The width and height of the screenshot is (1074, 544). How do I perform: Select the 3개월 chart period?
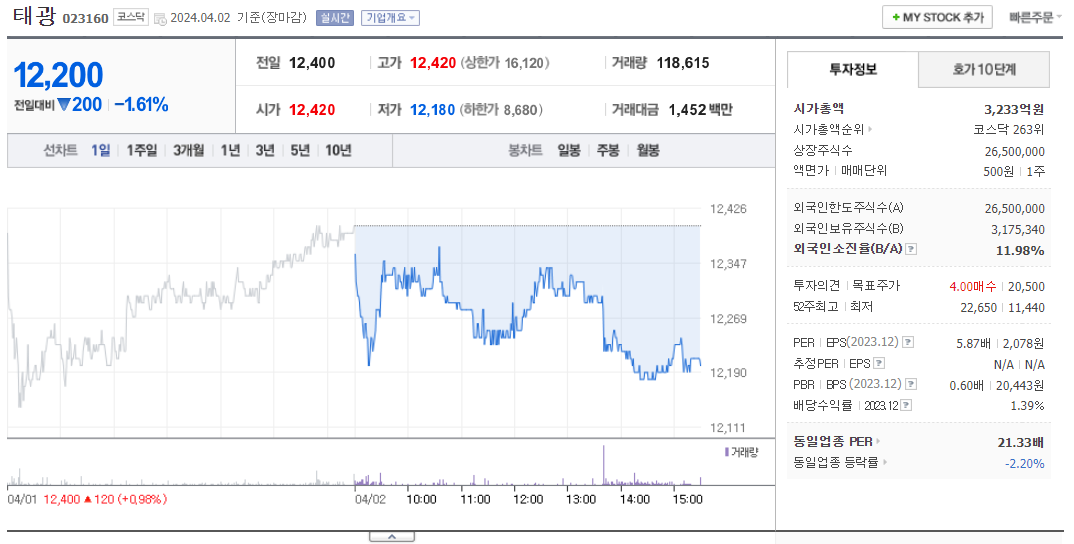coord(188,150)
